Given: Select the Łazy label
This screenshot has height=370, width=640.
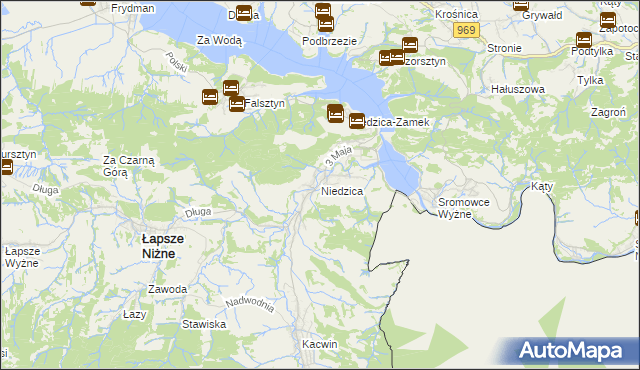Looking at the screenshot, I should click(134, 315).
